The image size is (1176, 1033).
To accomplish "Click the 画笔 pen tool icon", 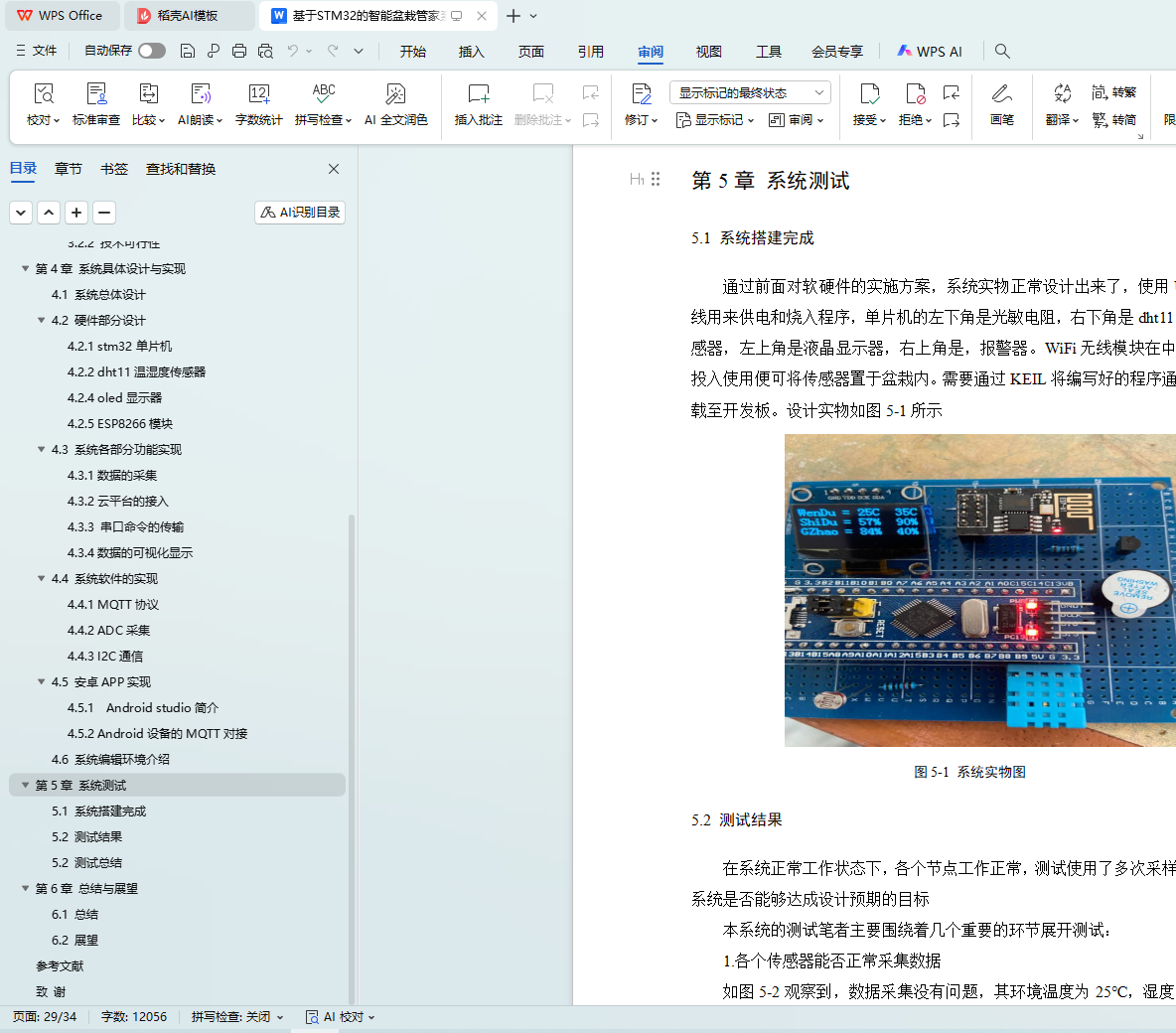I will click(x=1001, y=94).
